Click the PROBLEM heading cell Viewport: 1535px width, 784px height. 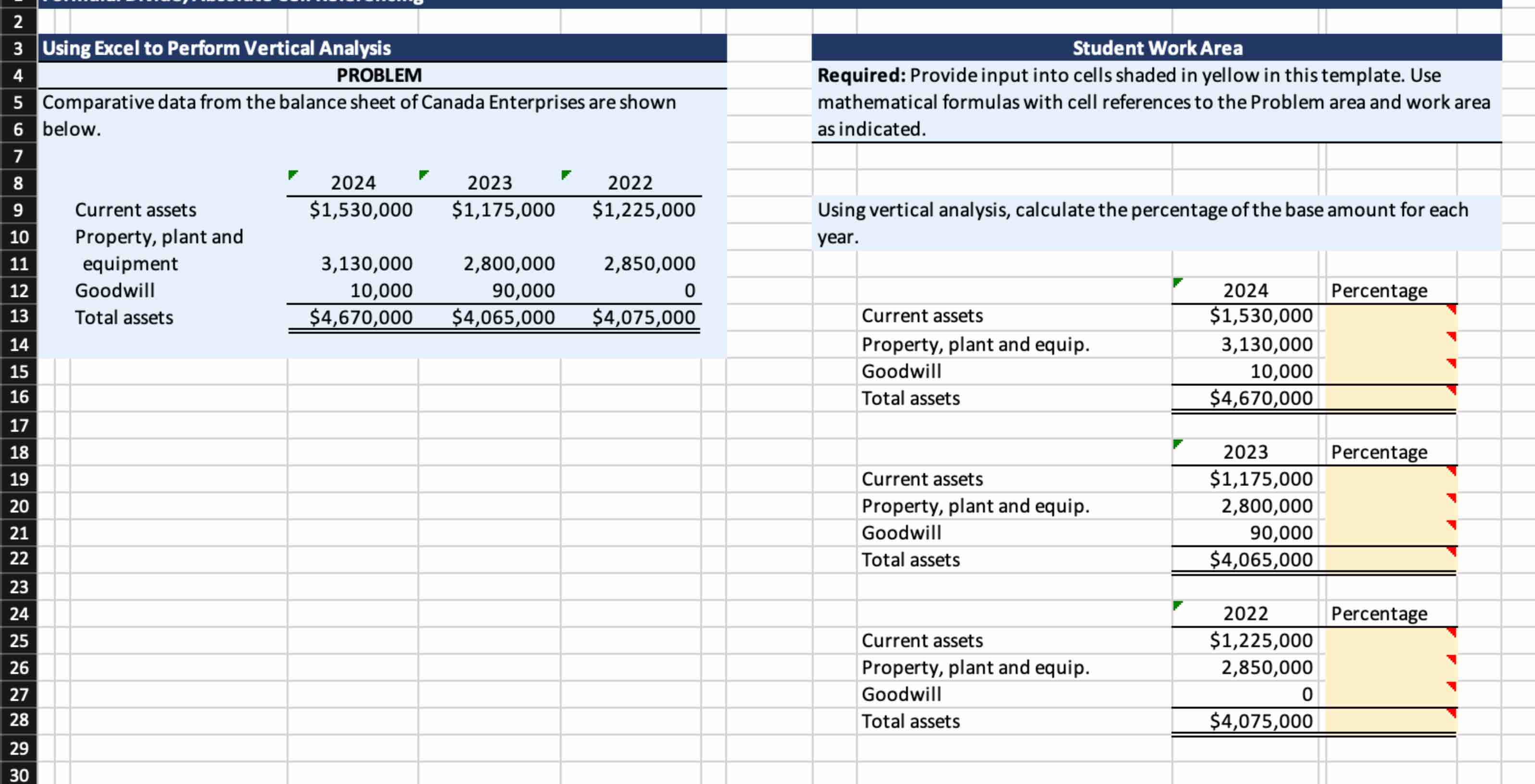[379, 75]
